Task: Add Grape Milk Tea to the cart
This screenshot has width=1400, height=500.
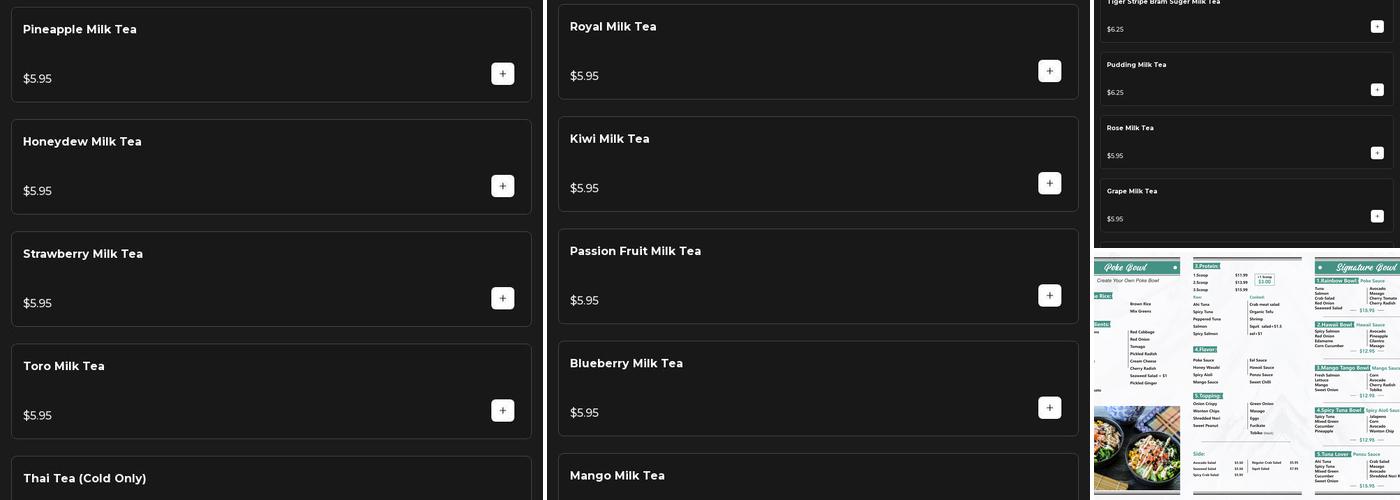Action: (1377, 216)
